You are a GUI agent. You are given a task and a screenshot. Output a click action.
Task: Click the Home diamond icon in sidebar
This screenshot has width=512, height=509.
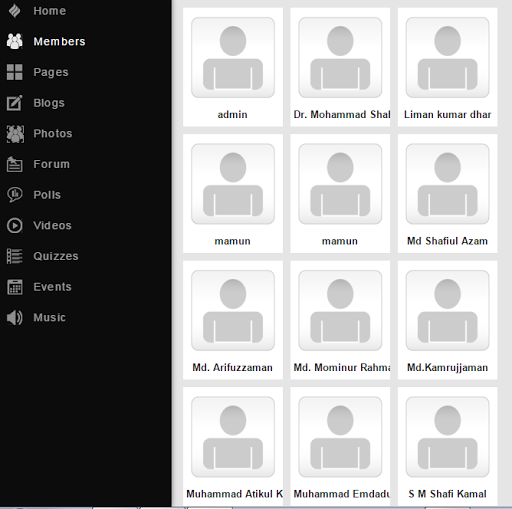pos(14,11)
